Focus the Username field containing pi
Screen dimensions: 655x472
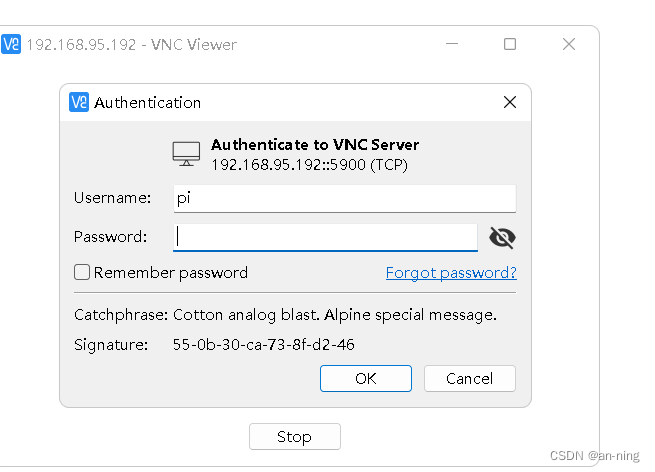(x=344, y=198)
